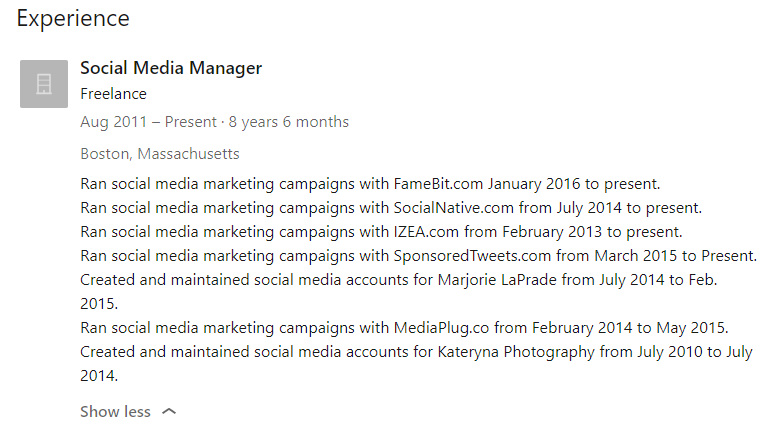Click the wrapped "2014." final line

coord(99,376)
